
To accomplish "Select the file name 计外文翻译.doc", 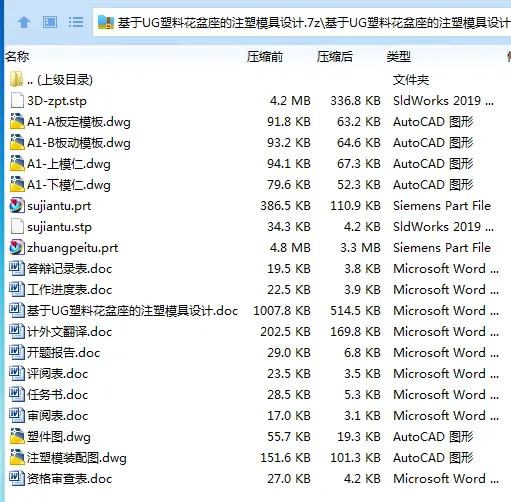I will (70, 332).
